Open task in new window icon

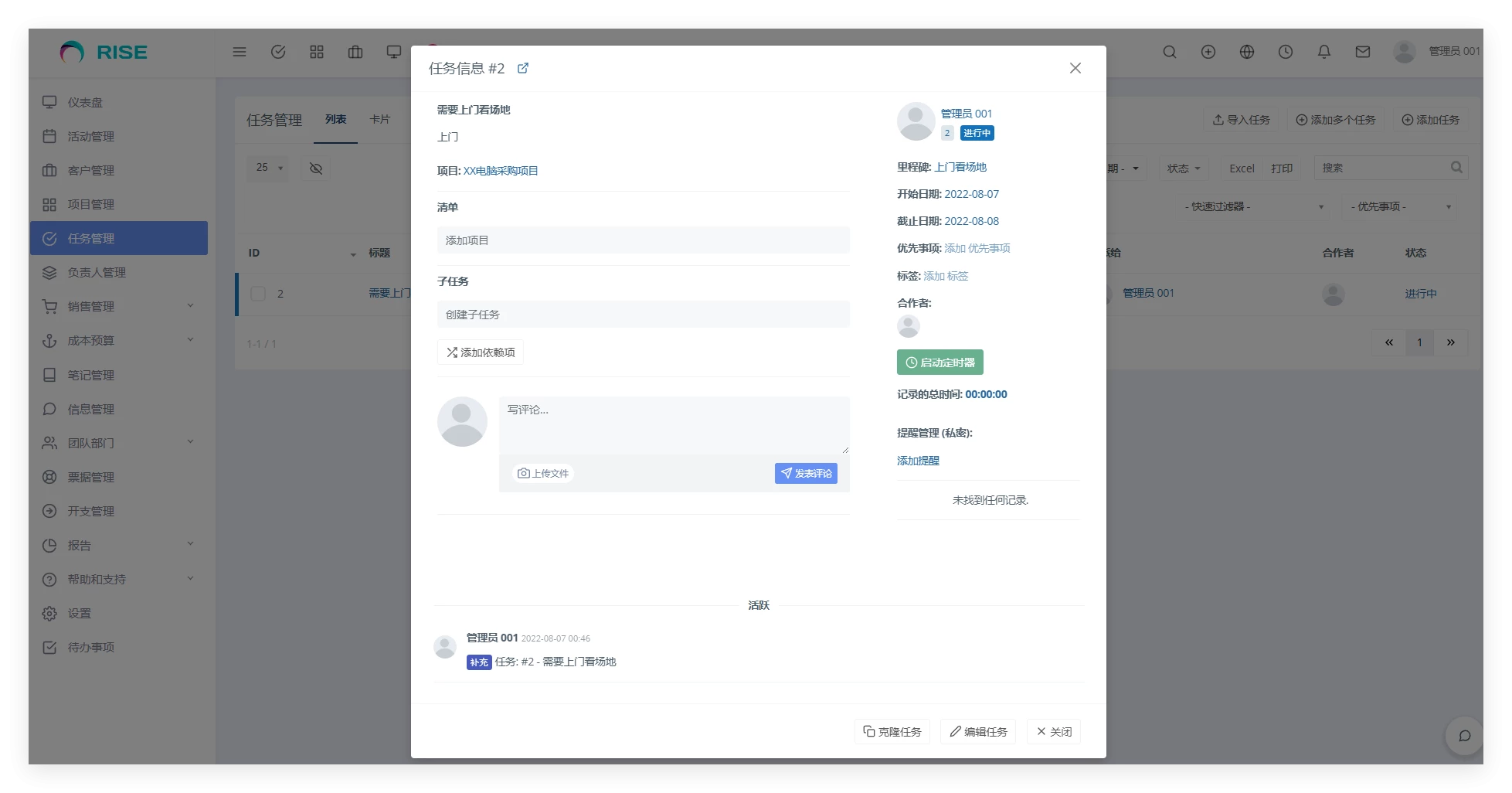tap(523, 68)
